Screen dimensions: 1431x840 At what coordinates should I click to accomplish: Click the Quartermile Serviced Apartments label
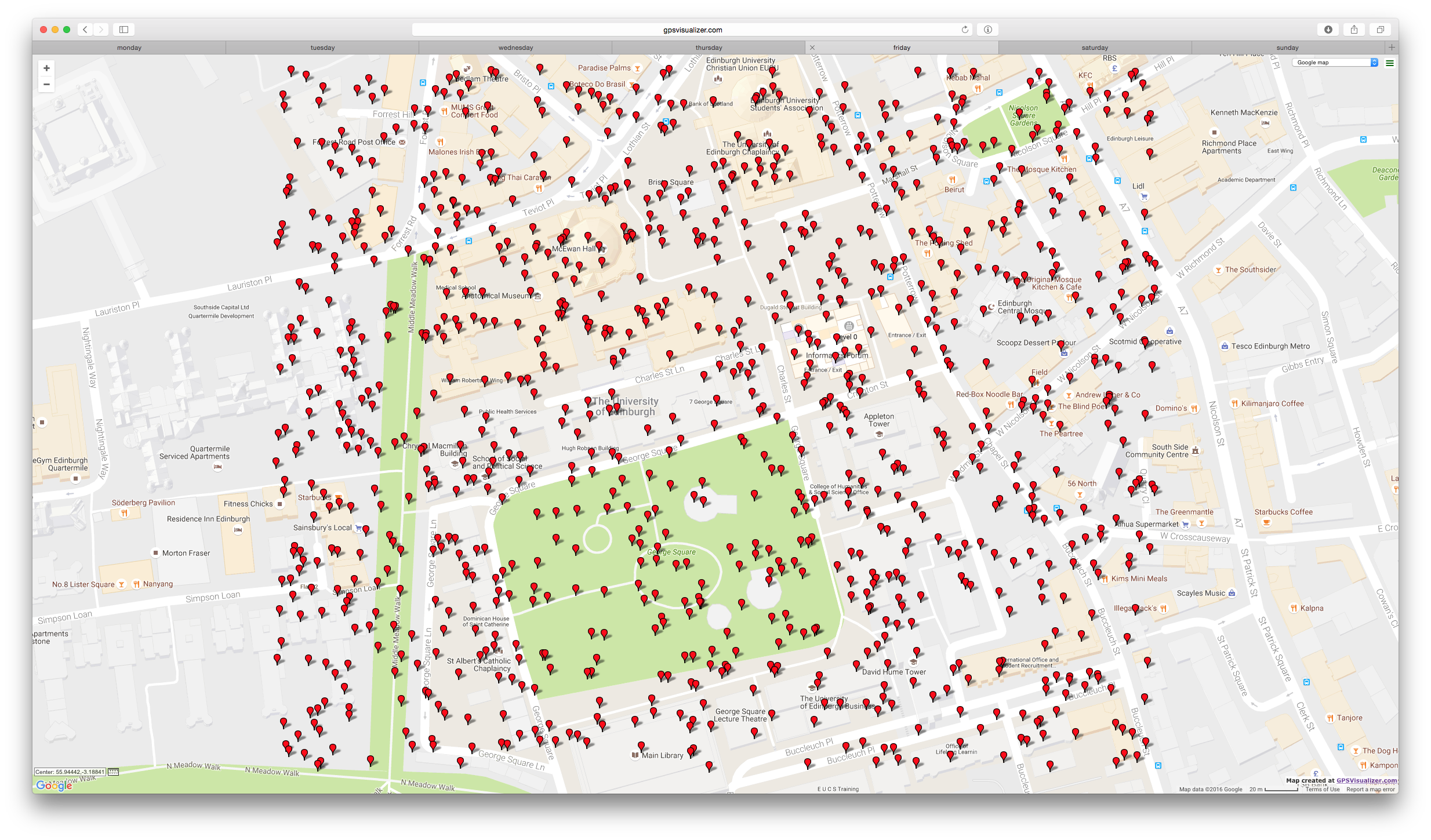(x=194, y=453)
